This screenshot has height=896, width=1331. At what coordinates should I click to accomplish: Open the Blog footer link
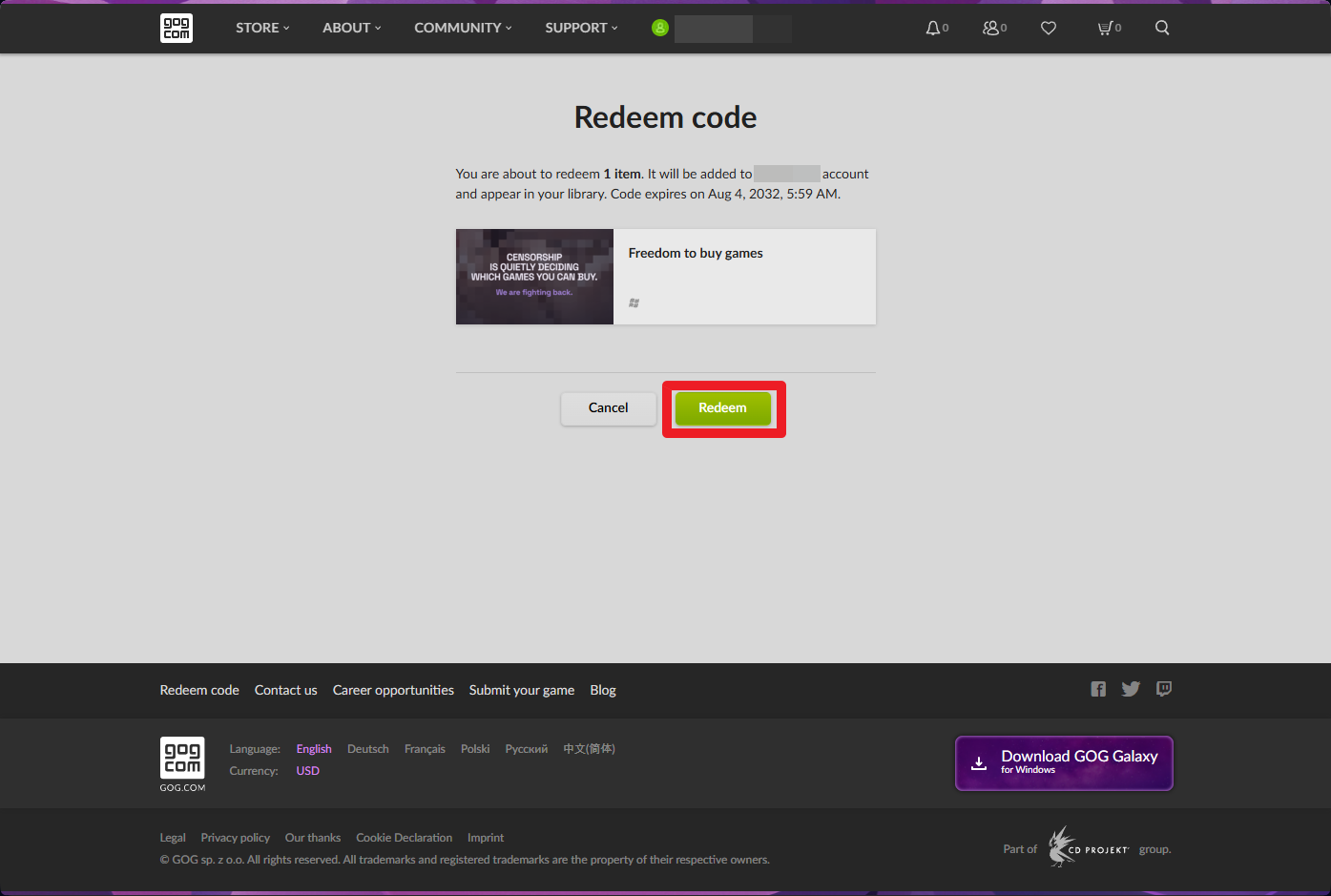(603, 690)
